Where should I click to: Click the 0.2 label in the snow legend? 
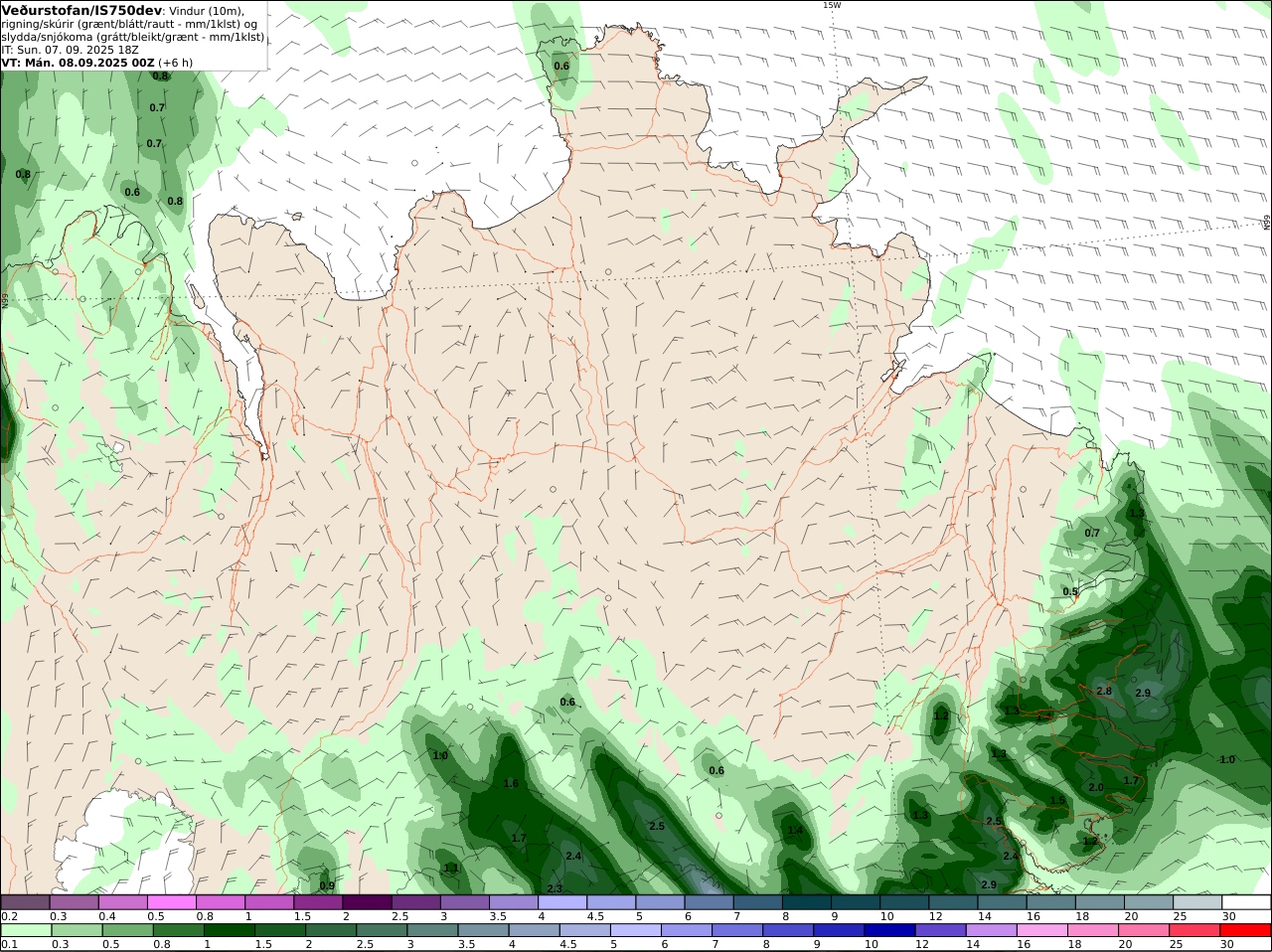tap(9, 915)
